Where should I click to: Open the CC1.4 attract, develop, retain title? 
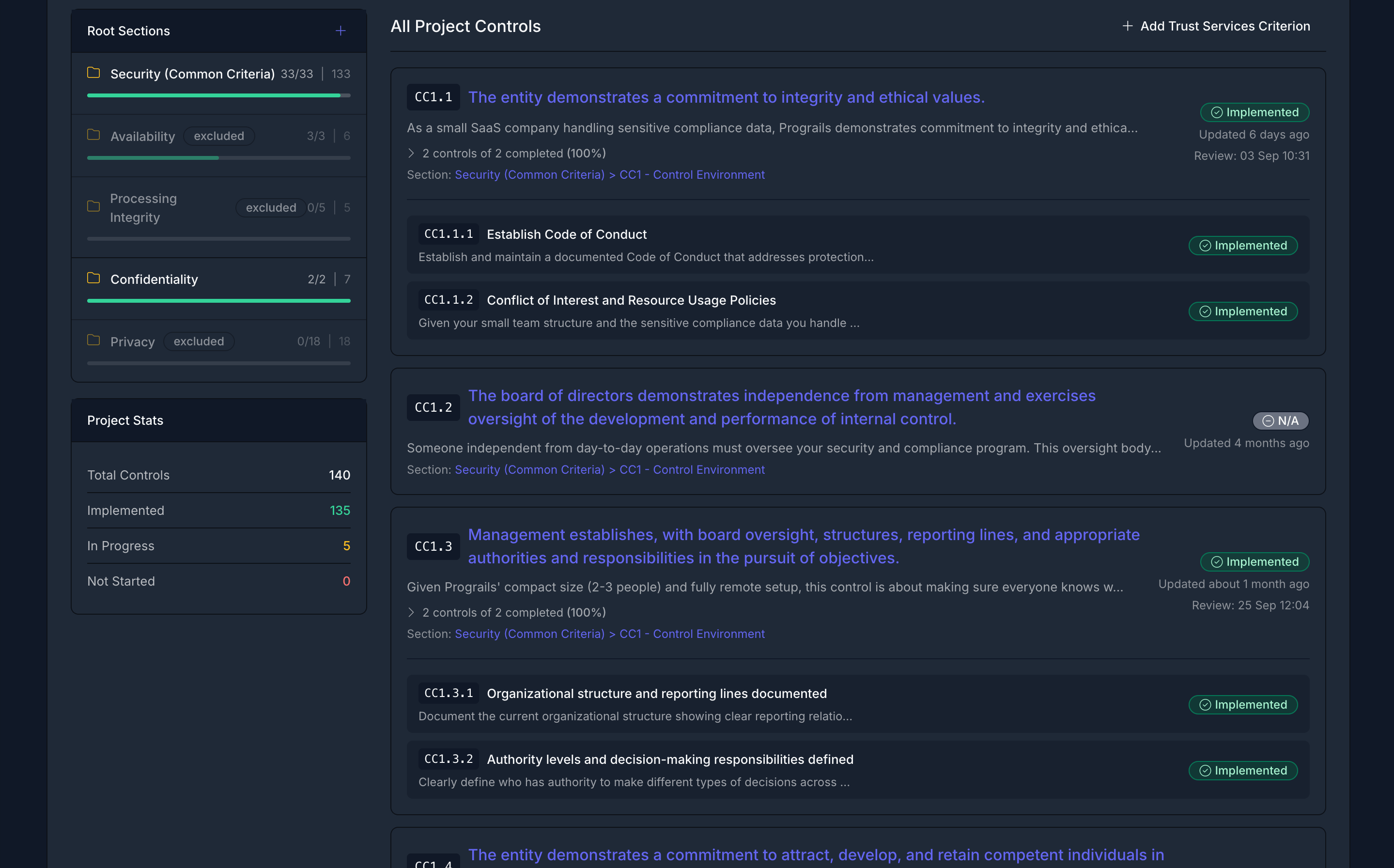coord(816,855)
